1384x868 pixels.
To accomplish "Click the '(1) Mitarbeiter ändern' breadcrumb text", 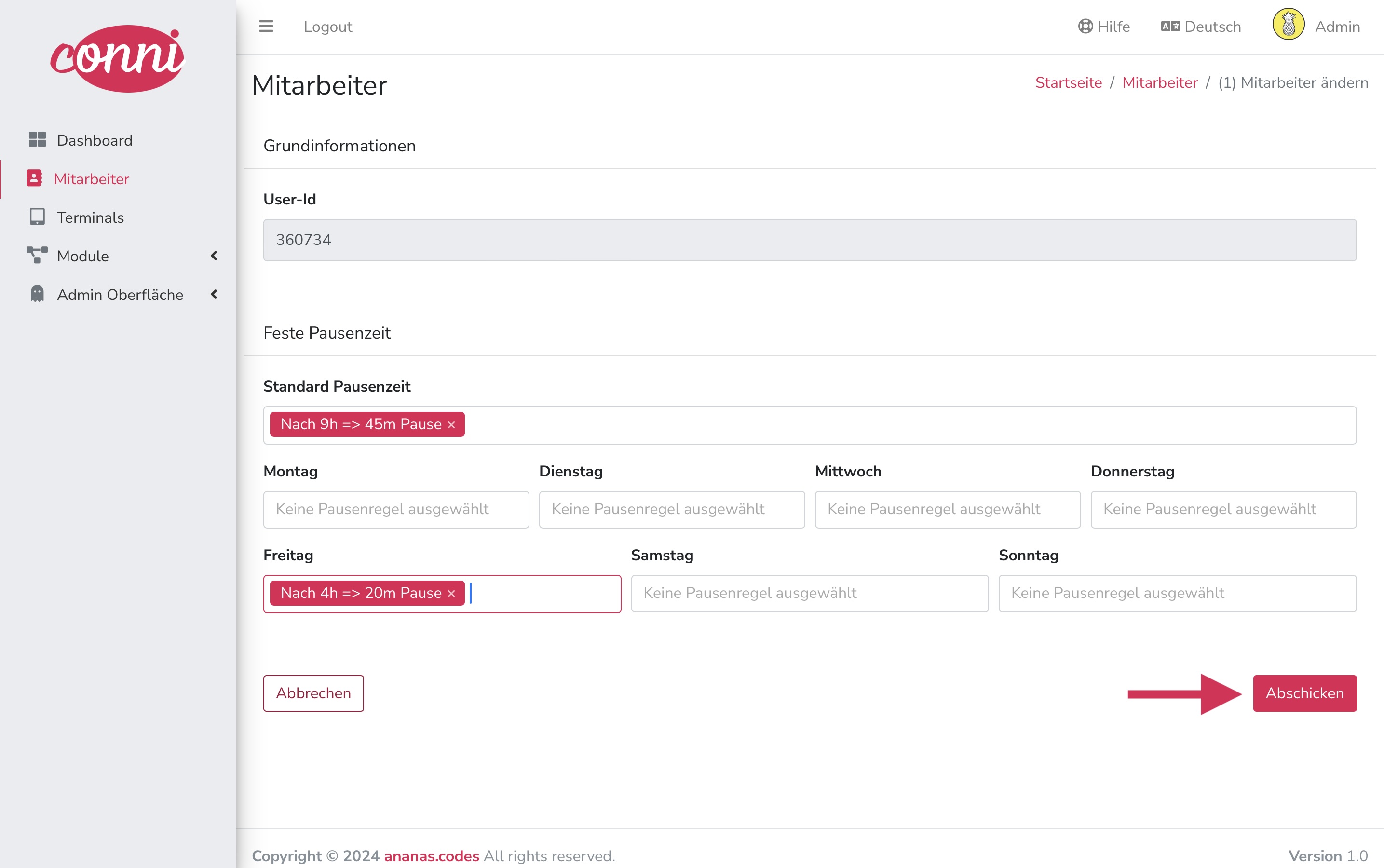I will [1293, 82].
